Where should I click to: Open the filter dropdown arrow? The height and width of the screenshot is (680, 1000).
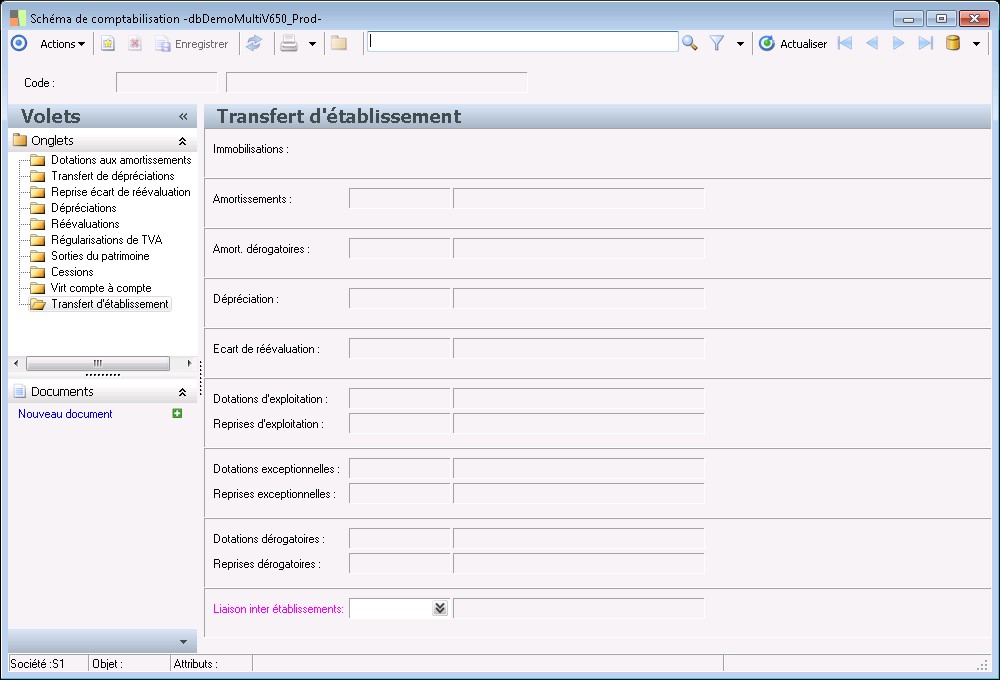pos(740,44)
